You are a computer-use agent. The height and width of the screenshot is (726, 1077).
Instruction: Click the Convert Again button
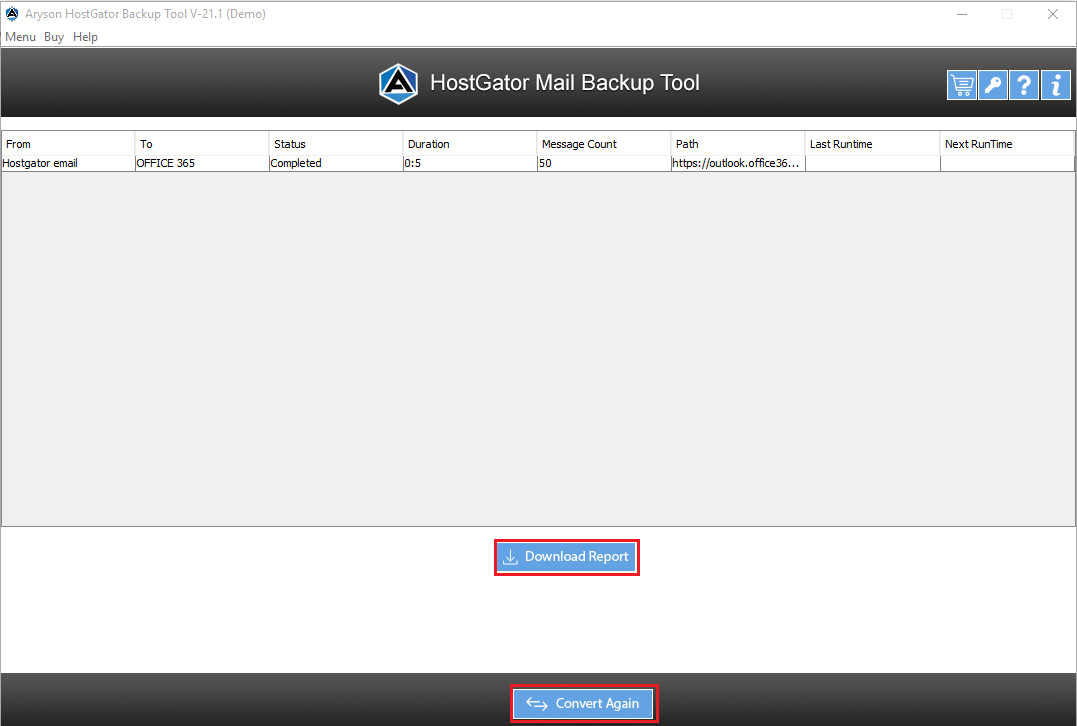click(584, 703)
